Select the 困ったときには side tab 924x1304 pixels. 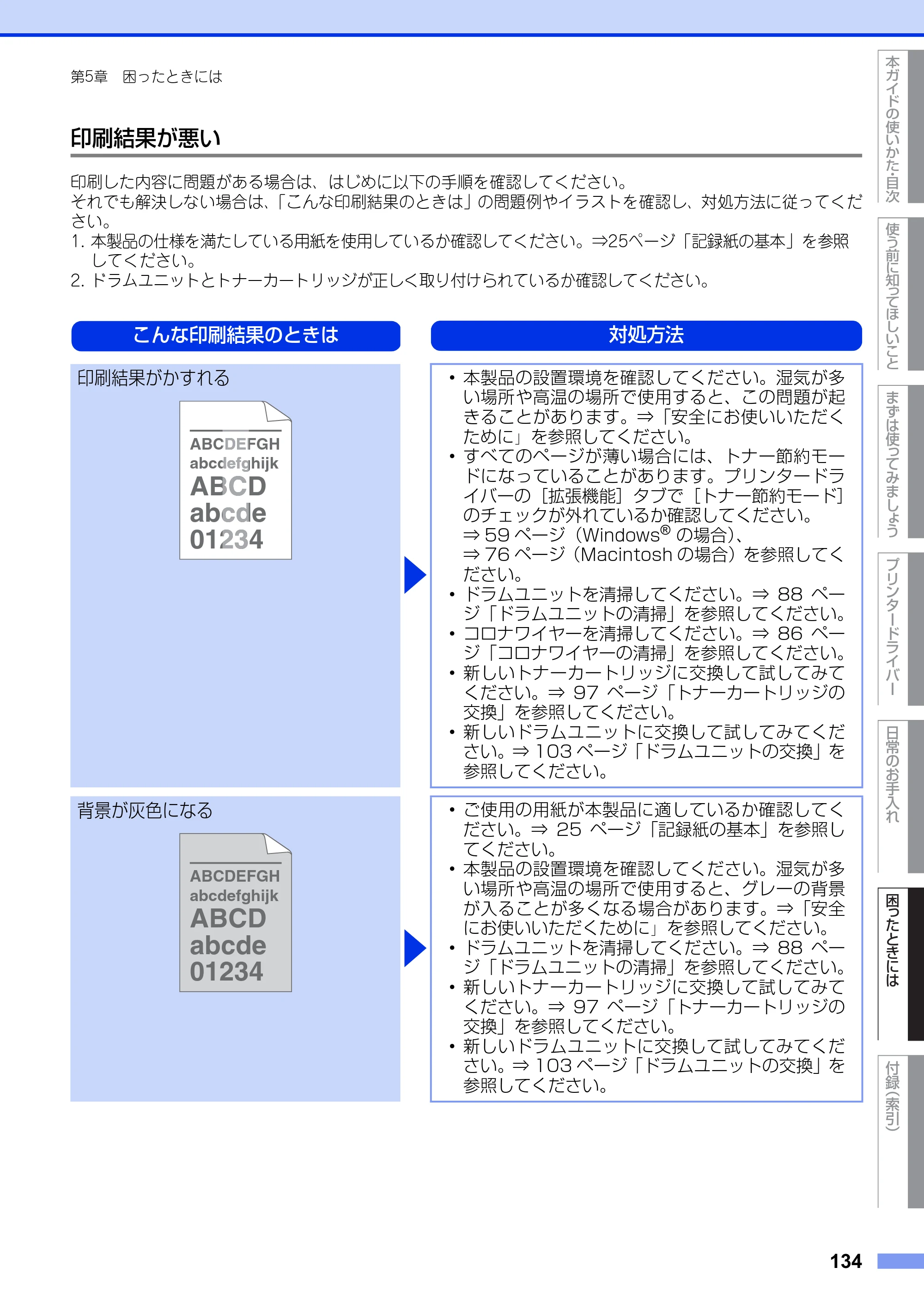pos(901,964)
